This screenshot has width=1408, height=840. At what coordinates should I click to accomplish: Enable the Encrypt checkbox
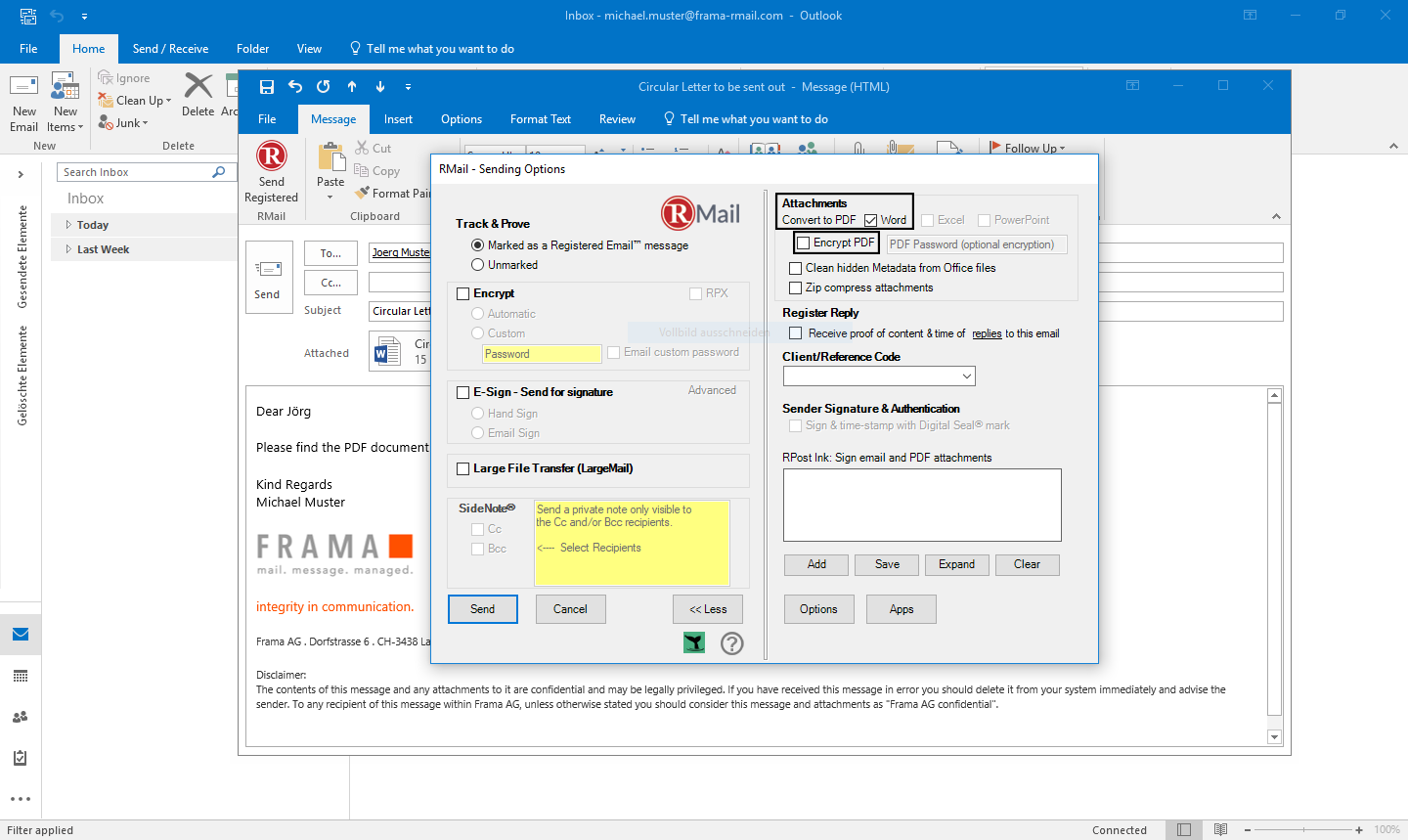[x=463, y=293]
